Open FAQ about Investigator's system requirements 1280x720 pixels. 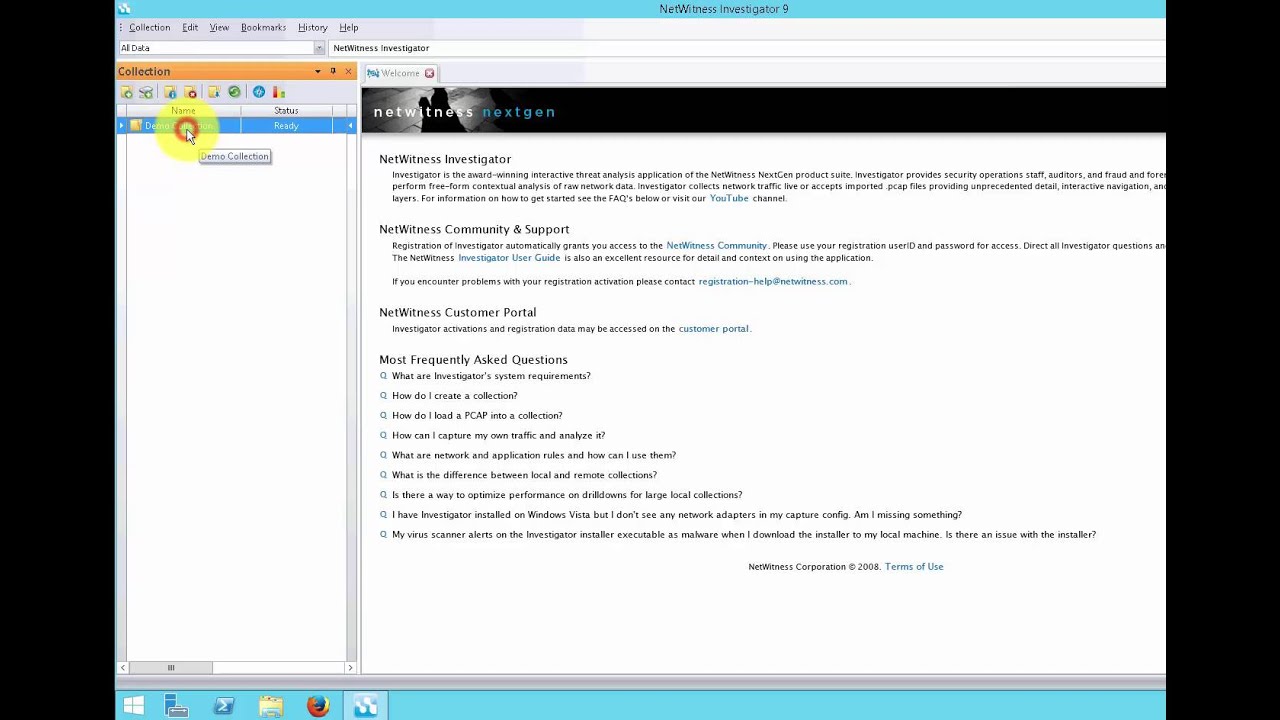click(491, 376)
